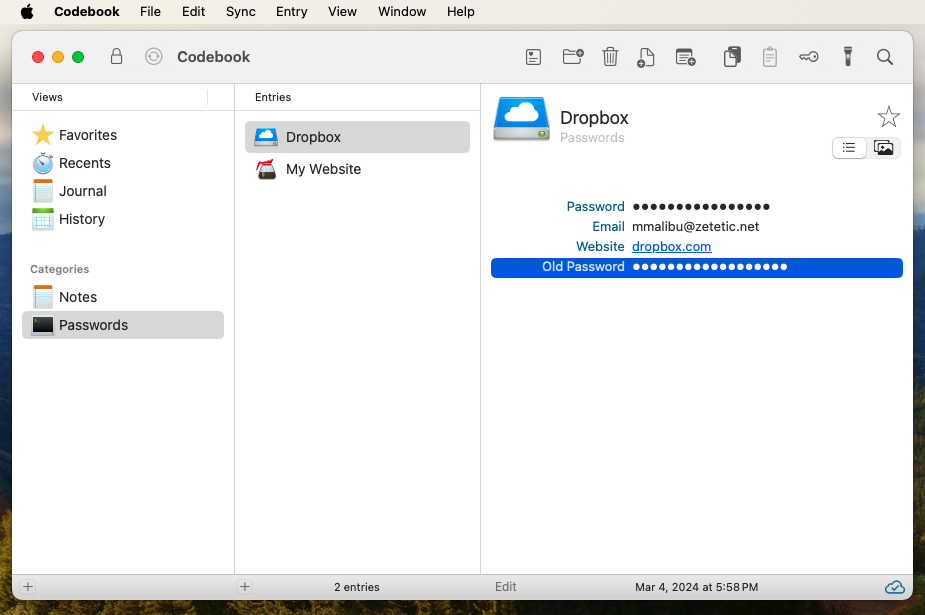Switch to list view in the segmented control
925x615 pixels.
pos(849,147)
